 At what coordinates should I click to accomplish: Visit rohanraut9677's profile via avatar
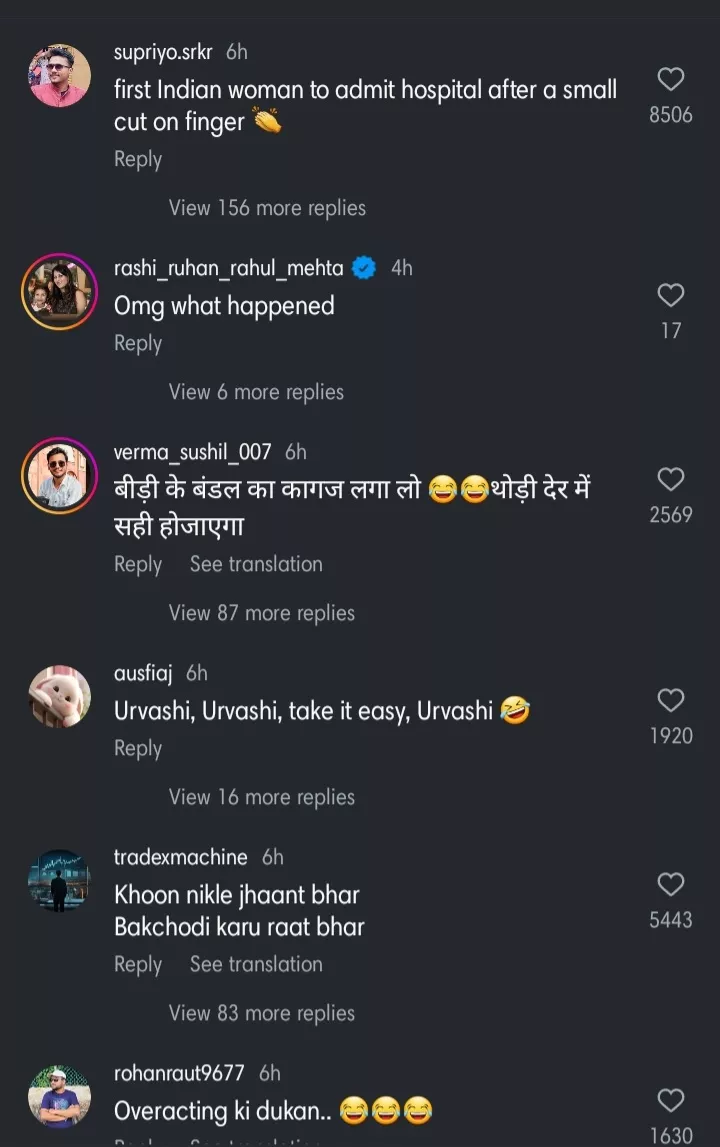coord(59,1096)
